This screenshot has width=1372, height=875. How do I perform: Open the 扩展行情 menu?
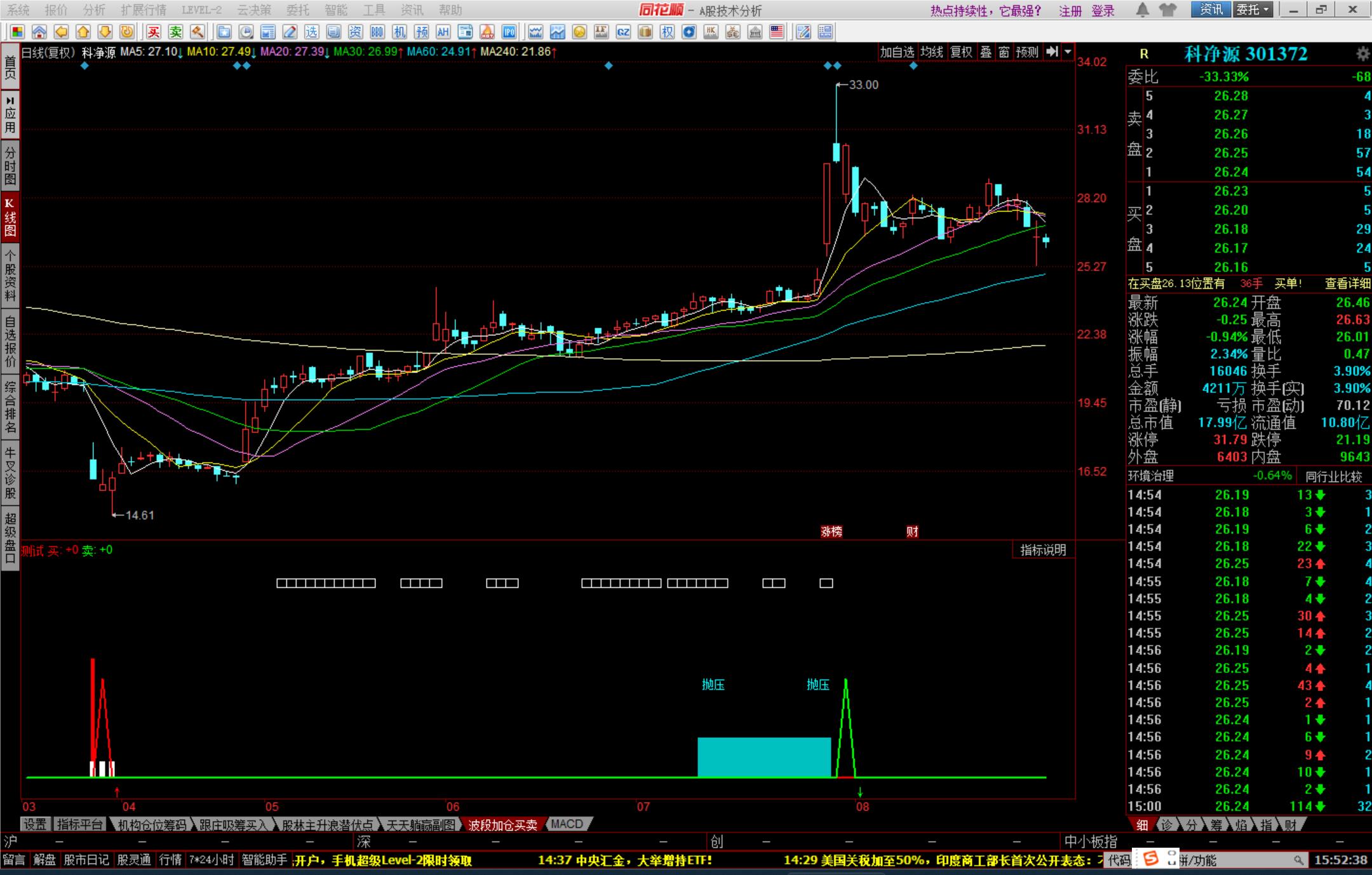(143, 10)
